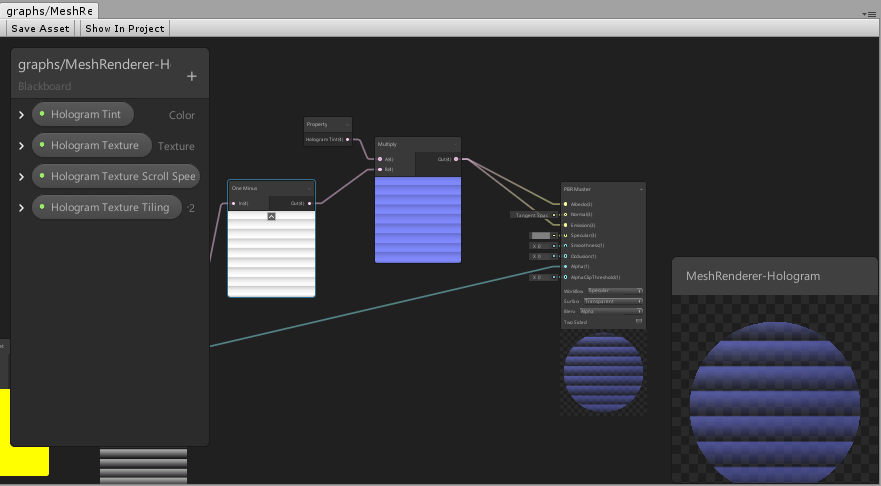Image resolution: width=881 pixels, height=486 pixels.
Task: Click the Normal input port on PBR Master
Action: [x=565, y=215]
